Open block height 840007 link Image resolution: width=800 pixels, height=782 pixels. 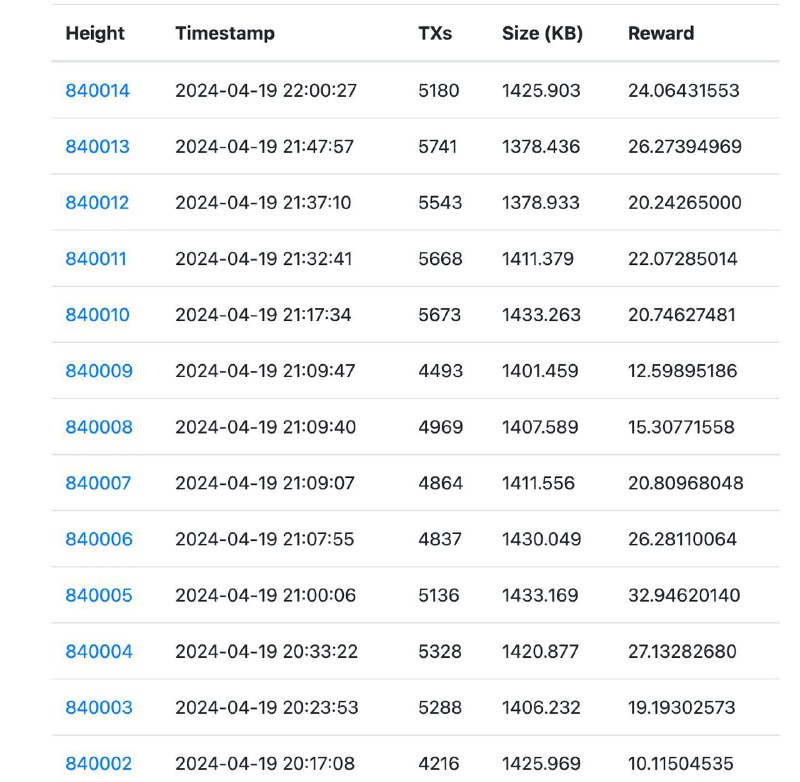click(98, 483)
